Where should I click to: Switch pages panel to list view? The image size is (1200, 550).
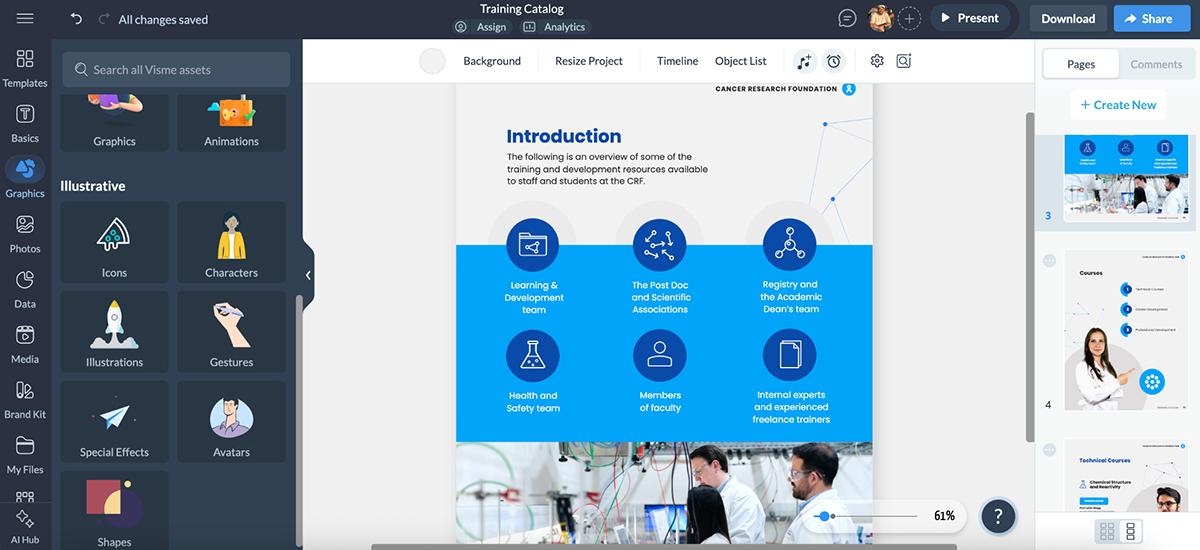pyautogui.click(x=1131, y=531)
